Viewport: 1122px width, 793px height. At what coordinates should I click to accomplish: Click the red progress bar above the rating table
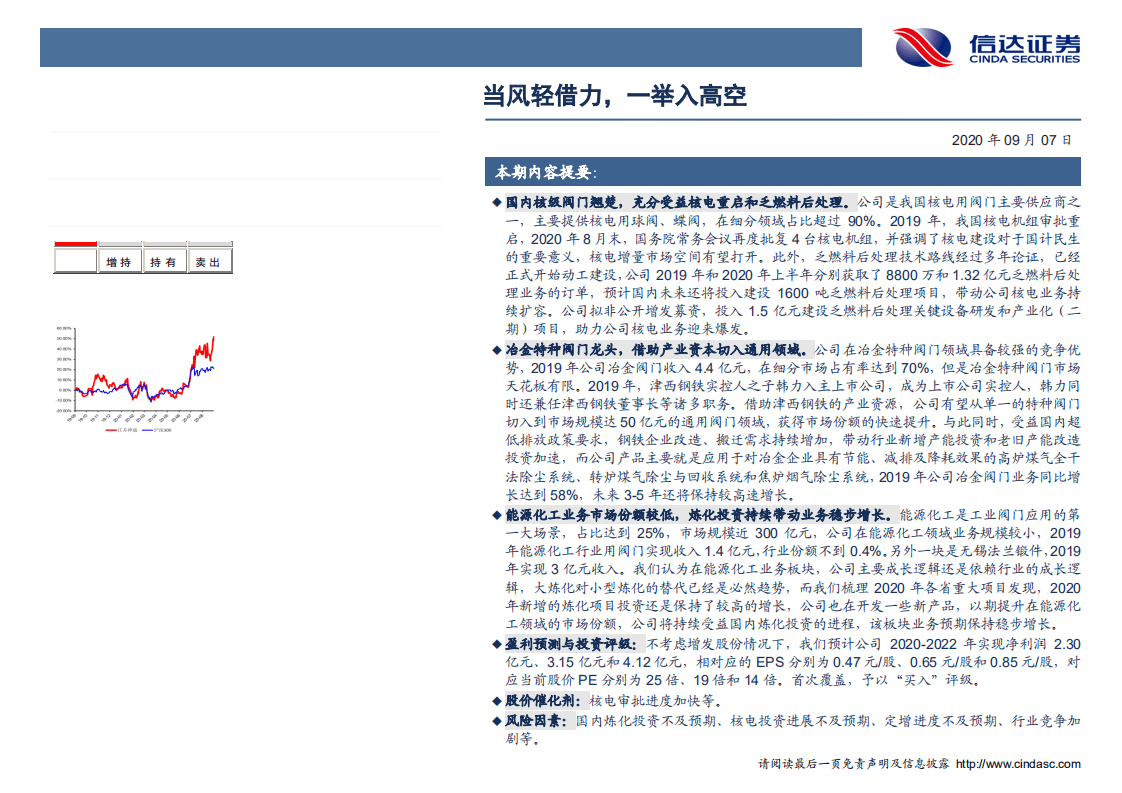coord(75,243)
